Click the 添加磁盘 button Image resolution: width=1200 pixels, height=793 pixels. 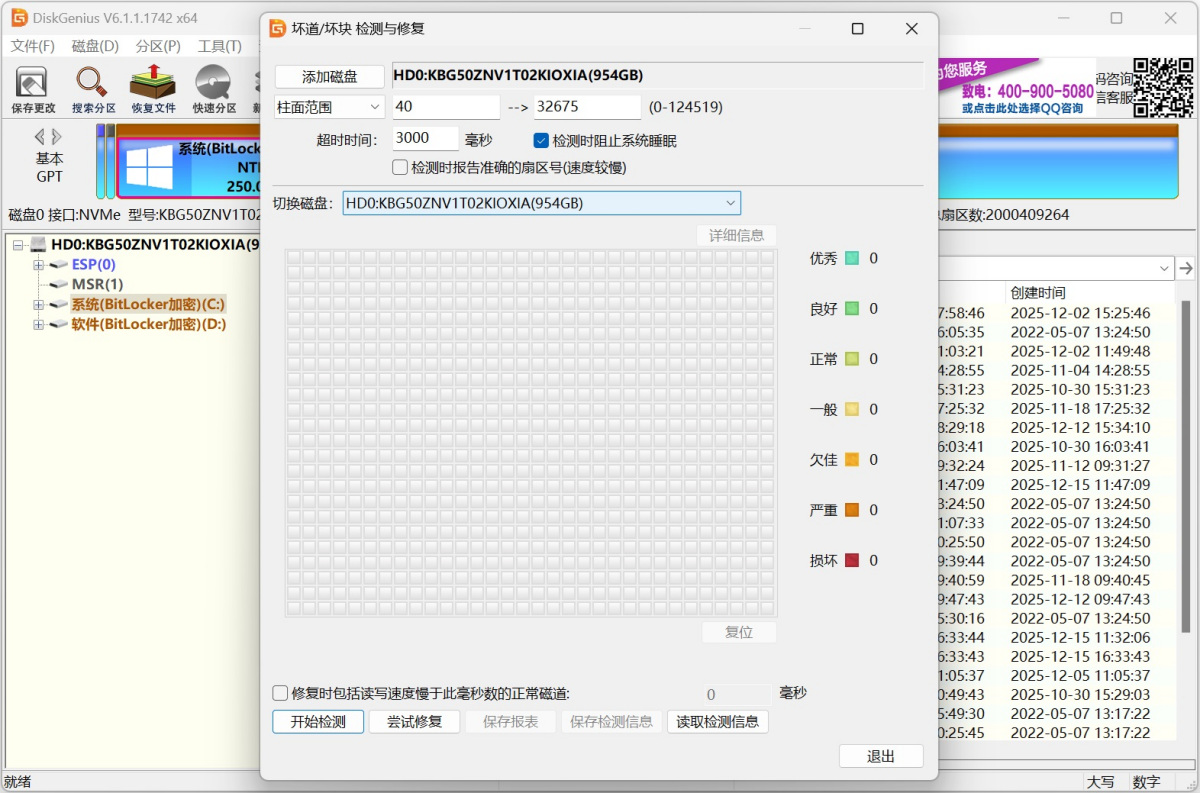coord(329,76)
